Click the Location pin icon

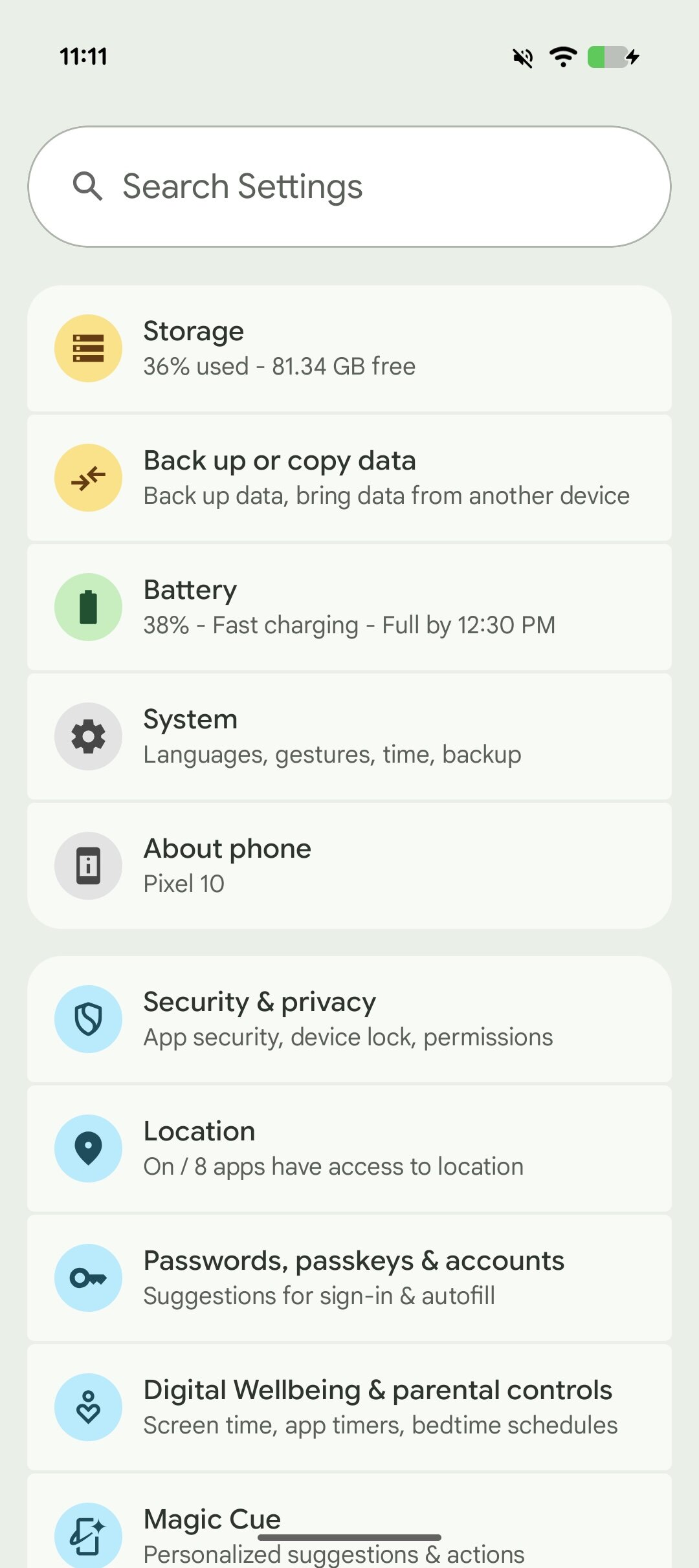(88, 1147)
